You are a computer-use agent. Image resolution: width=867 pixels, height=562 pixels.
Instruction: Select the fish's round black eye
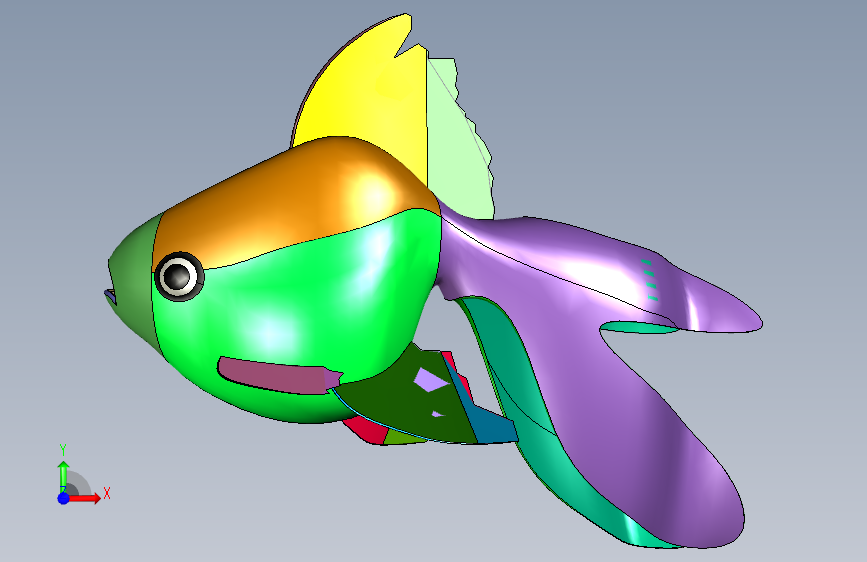tap(179, 276)
